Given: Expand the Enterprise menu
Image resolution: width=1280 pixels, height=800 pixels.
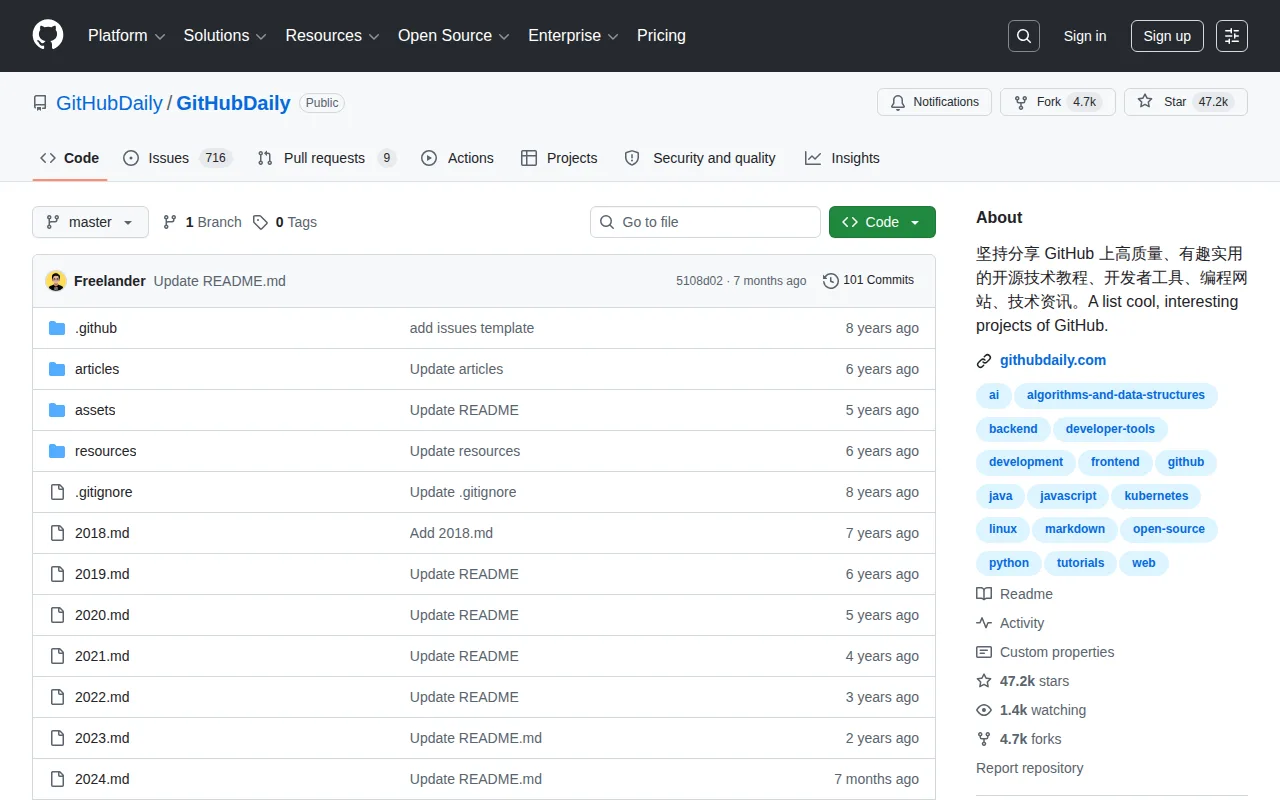Looking at the screenshot, I should click(x=573, y=36).
